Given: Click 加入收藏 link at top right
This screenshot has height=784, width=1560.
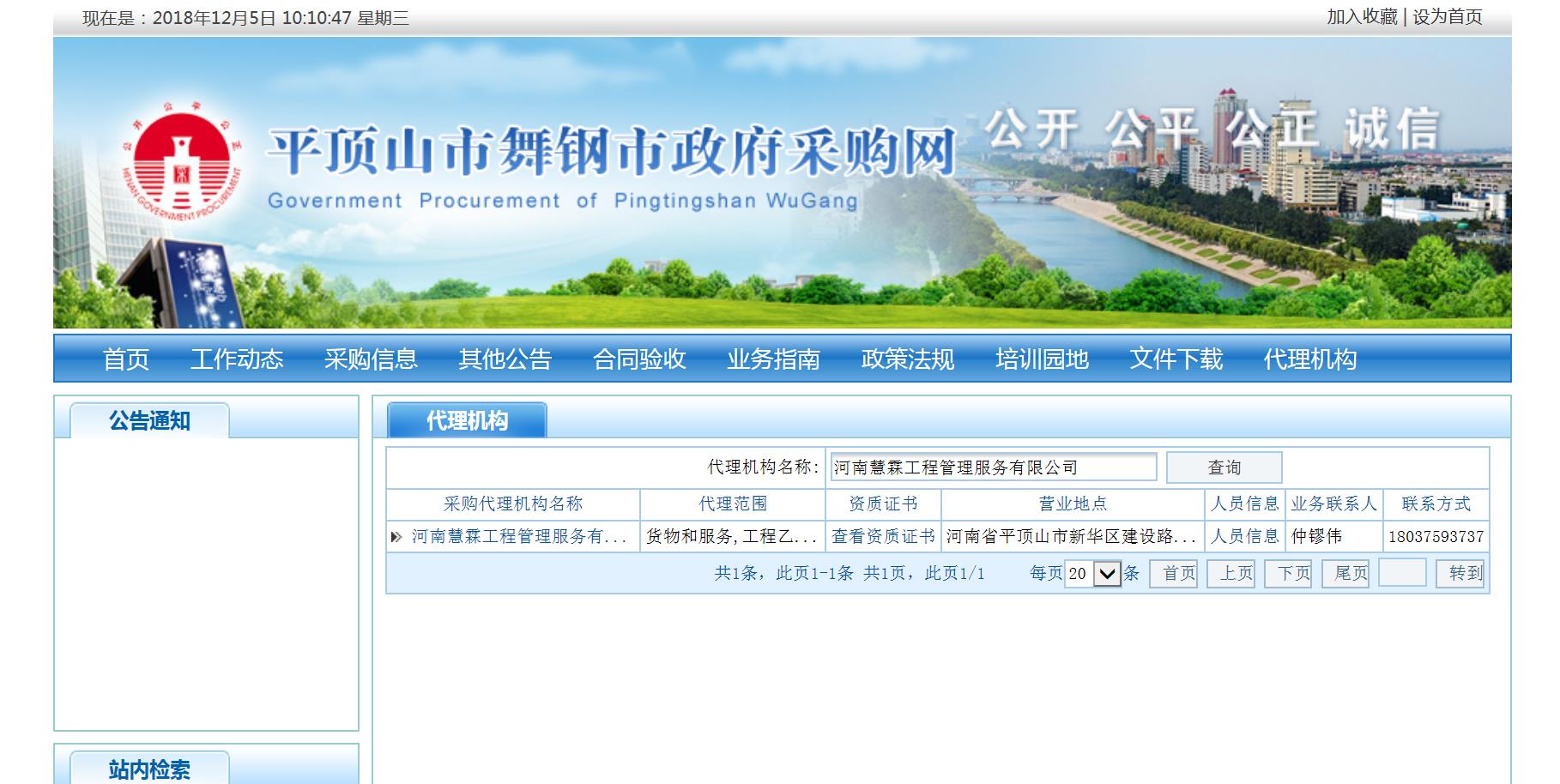Looking at the screenshot, I should 1362,17.
